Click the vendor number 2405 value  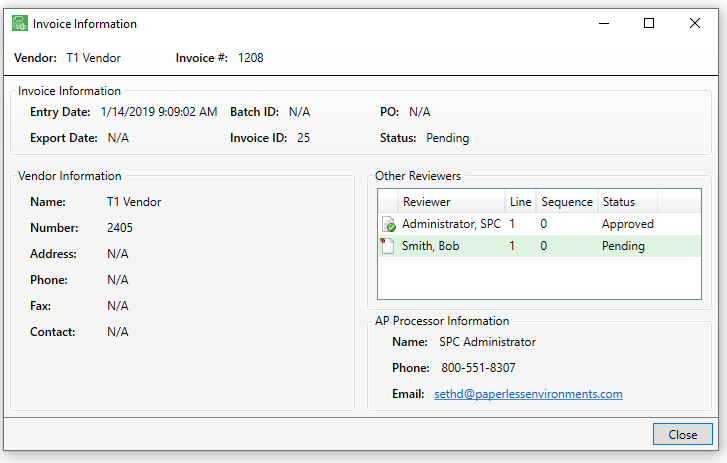coord(120,228)
